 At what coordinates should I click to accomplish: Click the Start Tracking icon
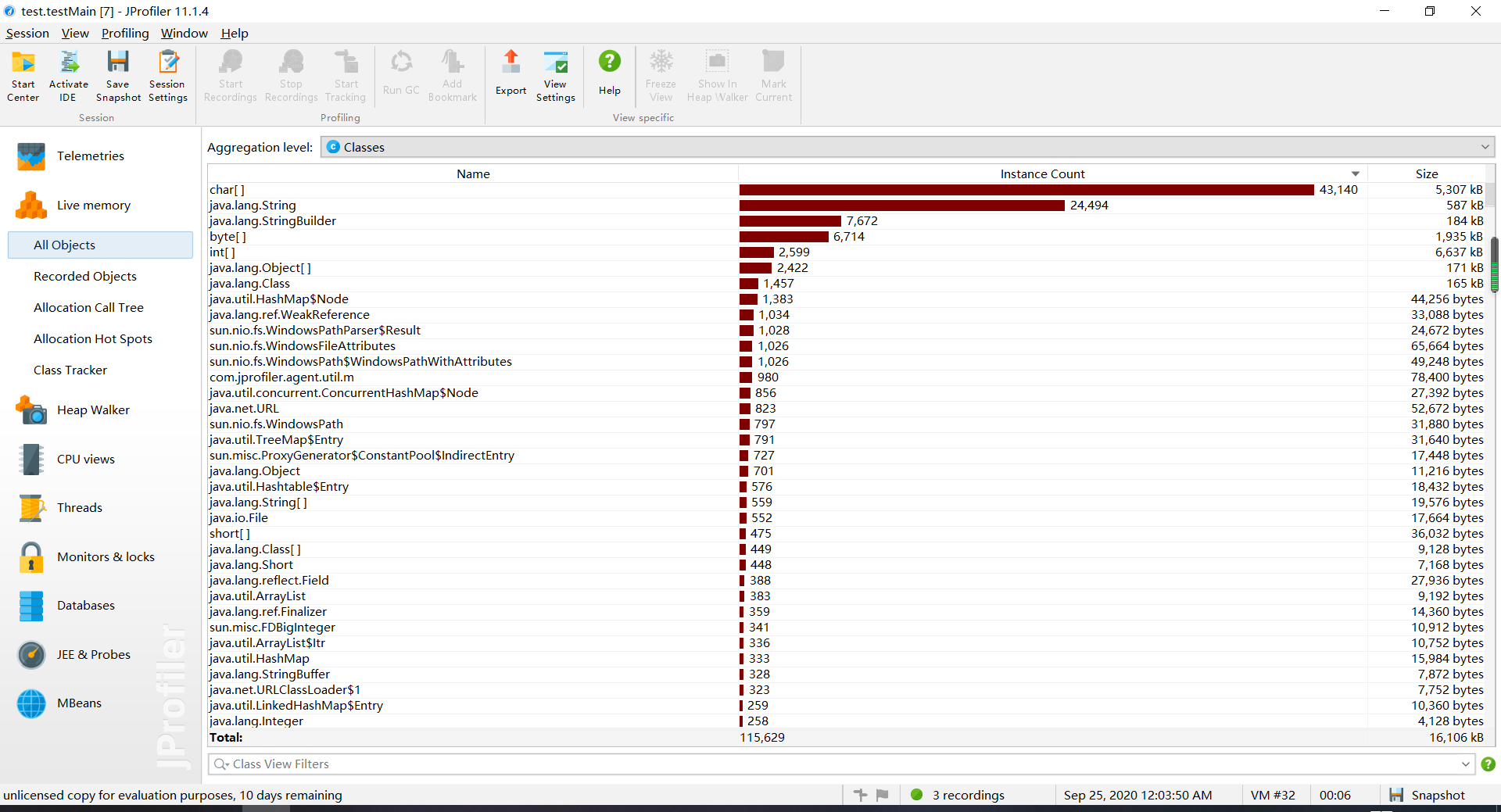tap(346, 76)
